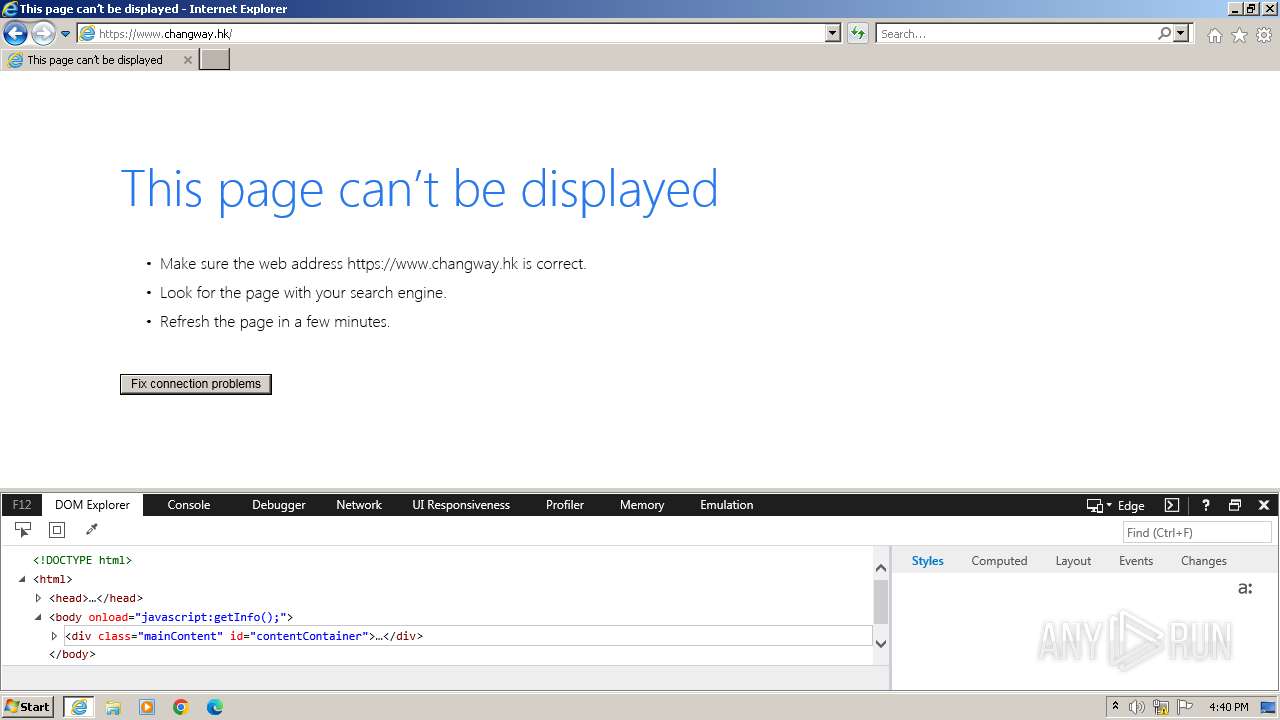Close the 'This page can't be displayed' tab
Image resolution: width=1280 pixels, height=720 pixels.
pos(187,60)
